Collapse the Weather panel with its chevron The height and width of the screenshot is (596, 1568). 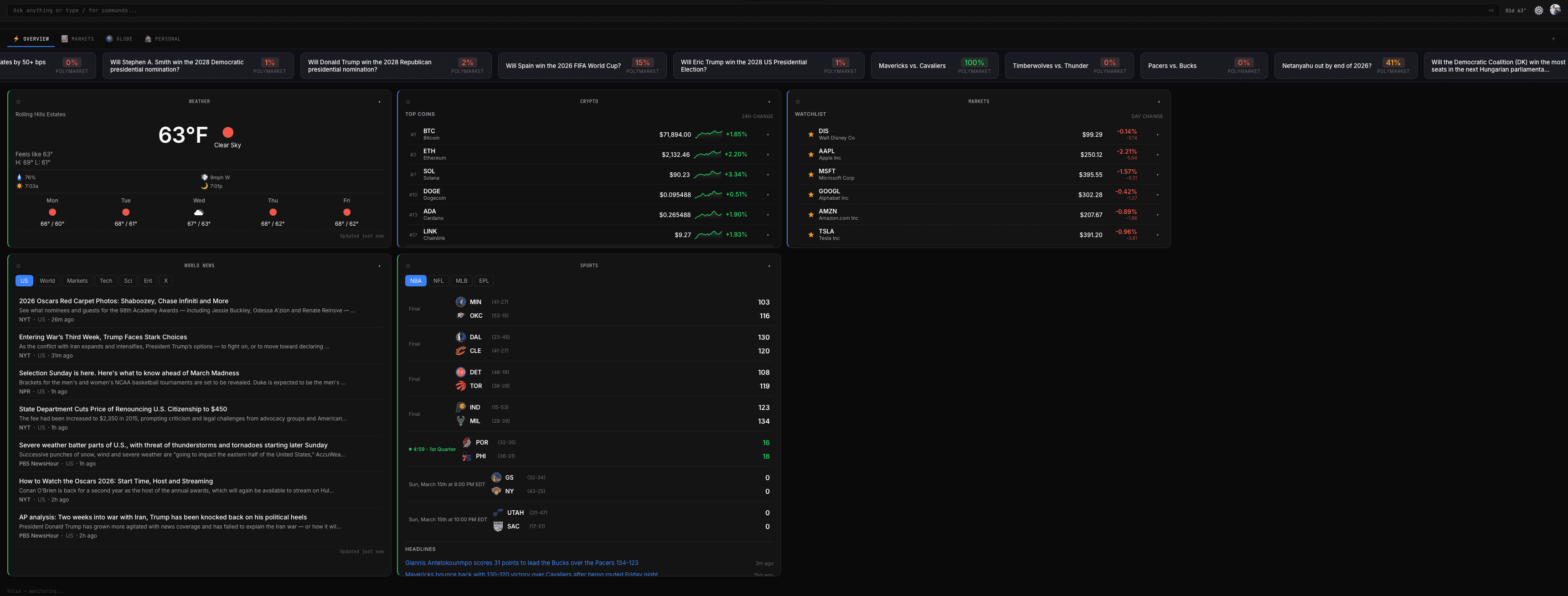[x=380, y=102]
